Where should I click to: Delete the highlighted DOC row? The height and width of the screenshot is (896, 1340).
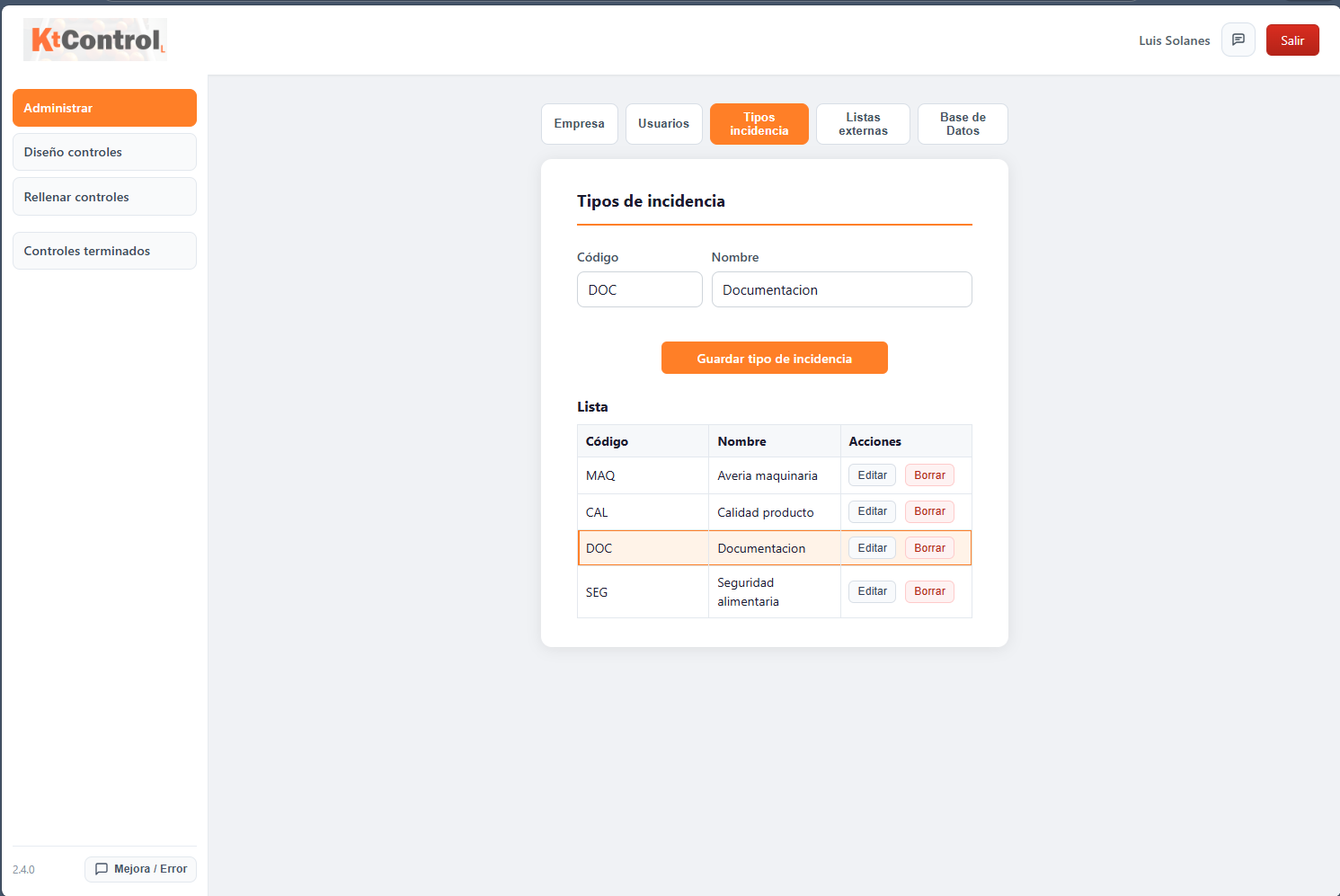pos(929,548)
